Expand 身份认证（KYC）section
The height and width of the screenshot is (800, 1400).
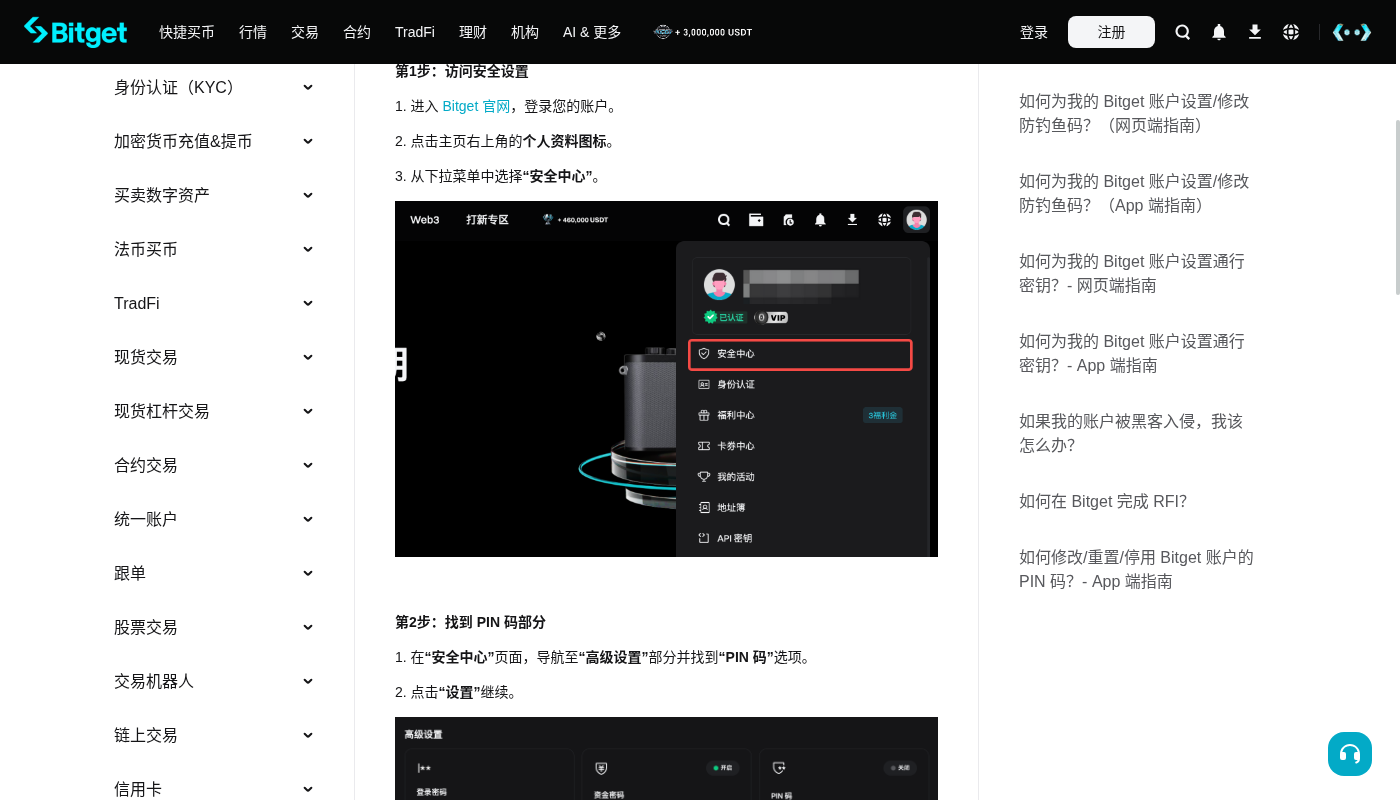(x=214, y=87)
